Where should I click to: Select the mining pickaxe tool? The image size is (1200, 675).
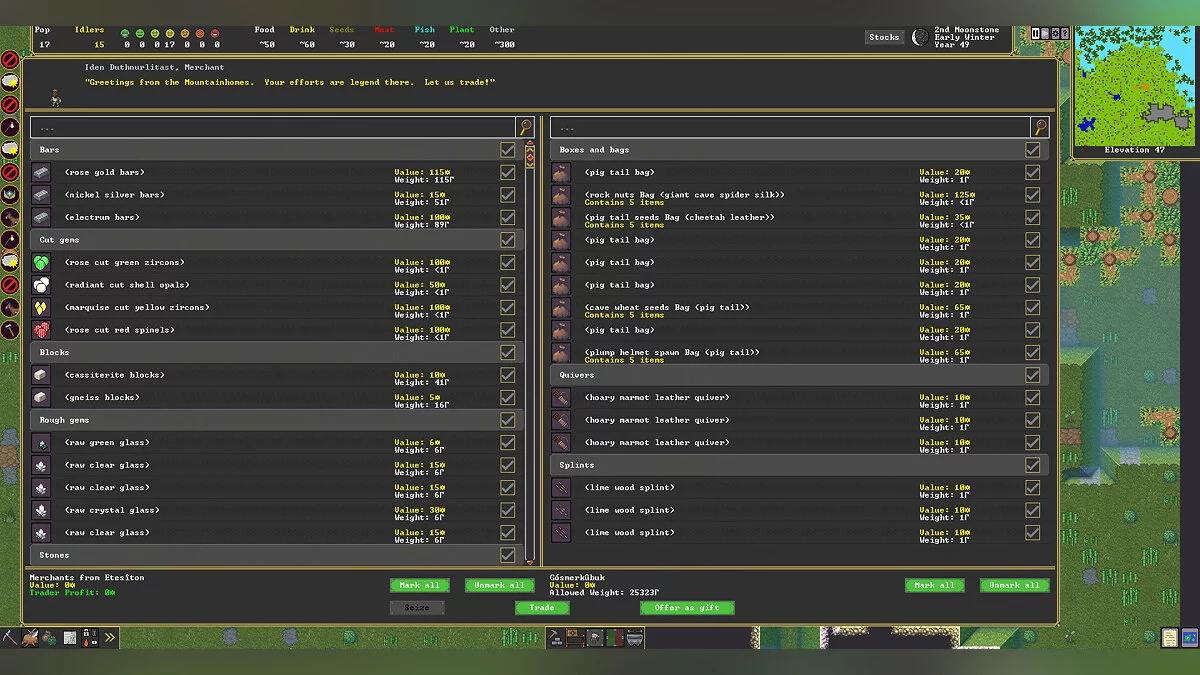[10, 637]
